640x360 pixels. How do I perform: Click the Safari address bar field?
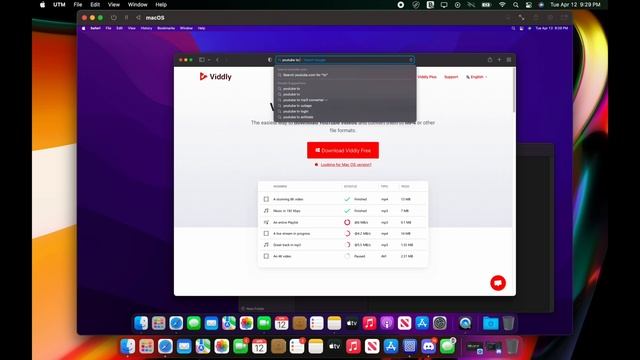[x=345, y=60]
